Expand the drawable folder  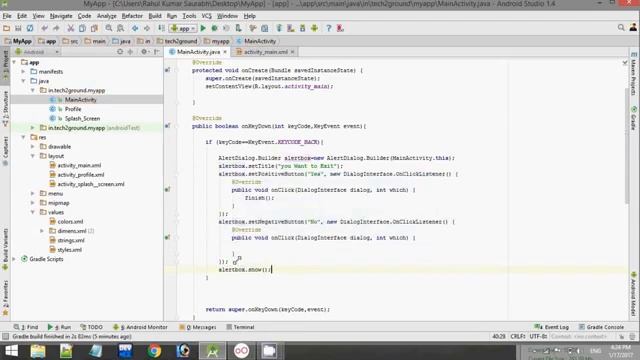pos(33,147)
